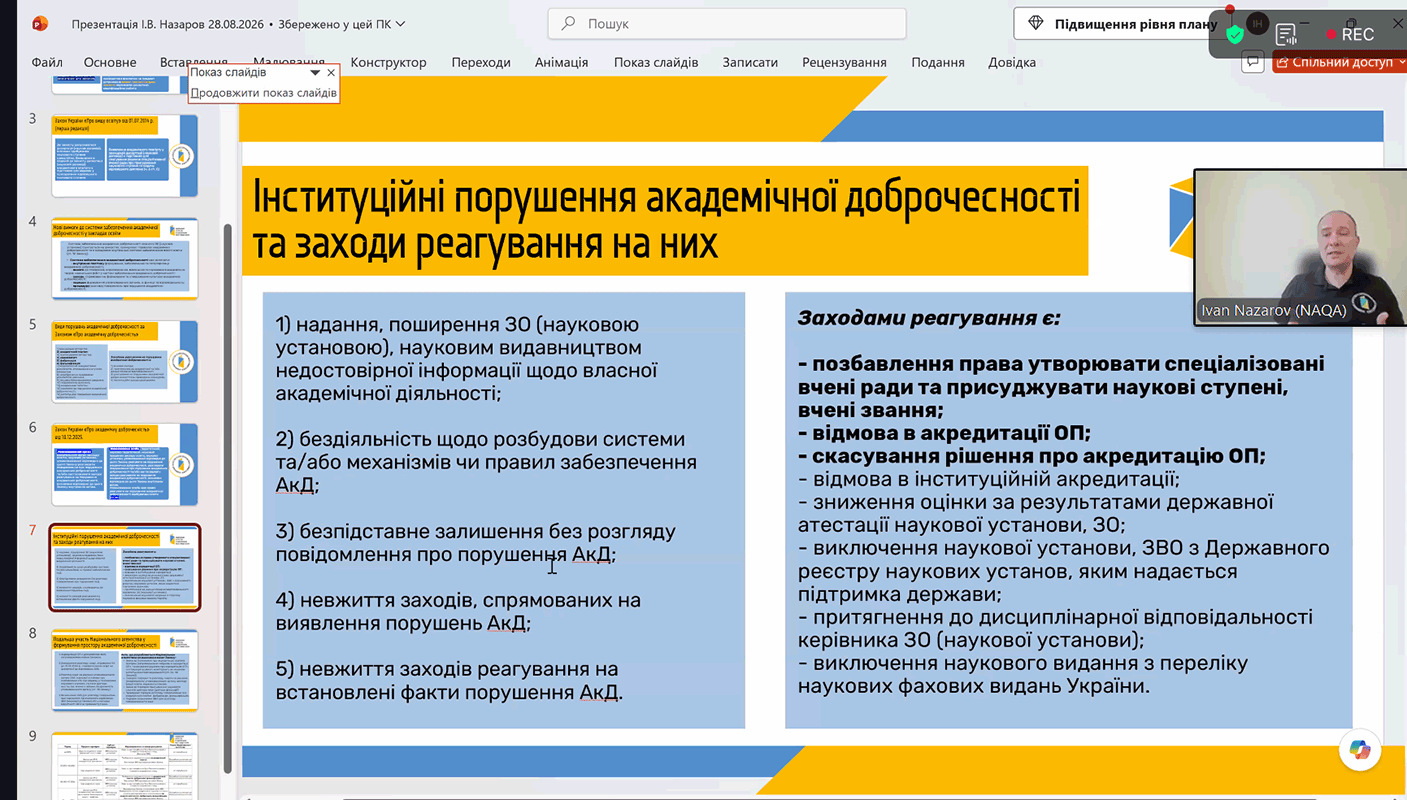Switch to the Рецензування tab
The width and height of the screenshot is (1407, 800).
tap(844, 62)
